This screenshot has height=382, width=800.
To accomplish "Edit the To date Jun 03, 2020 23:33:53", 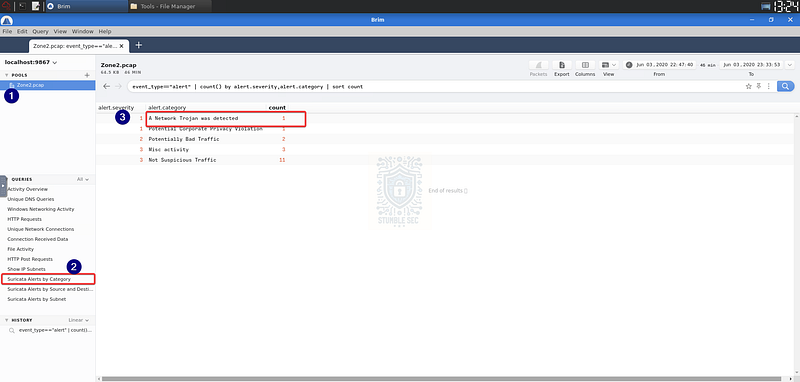I will pos(752,65).
